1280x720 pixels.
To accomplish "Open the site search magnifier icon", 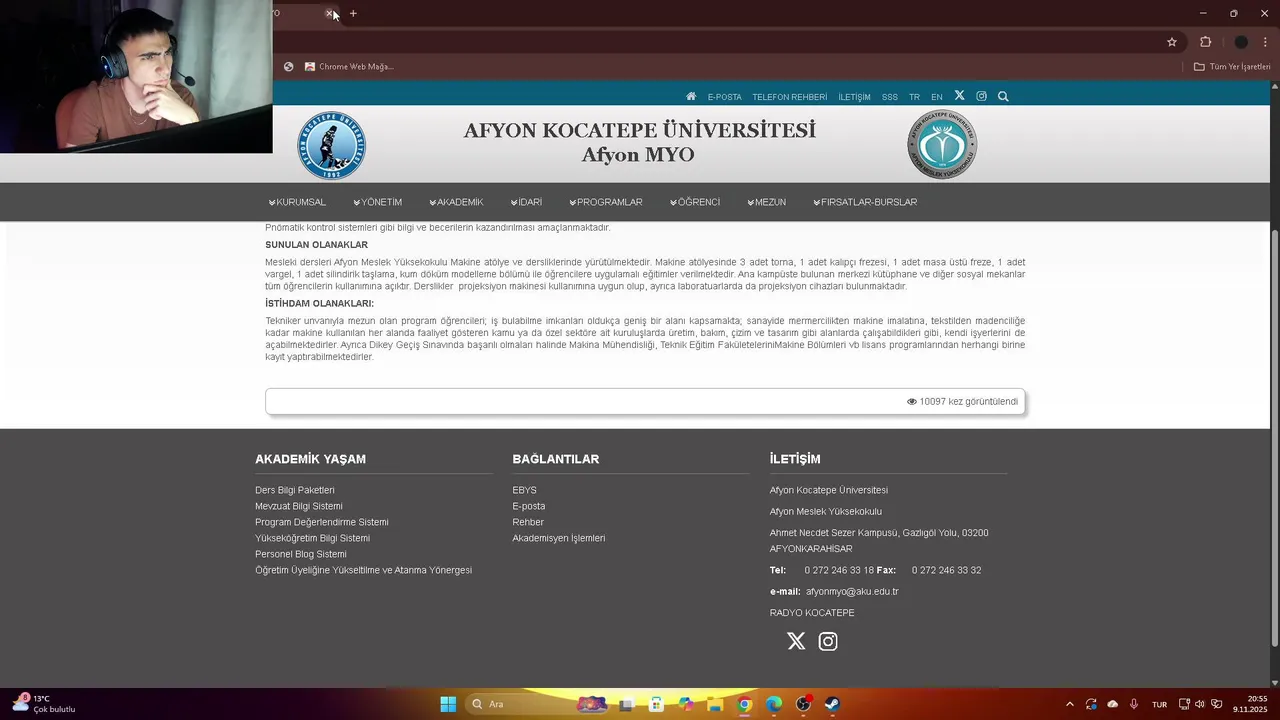I will 1003,97.
